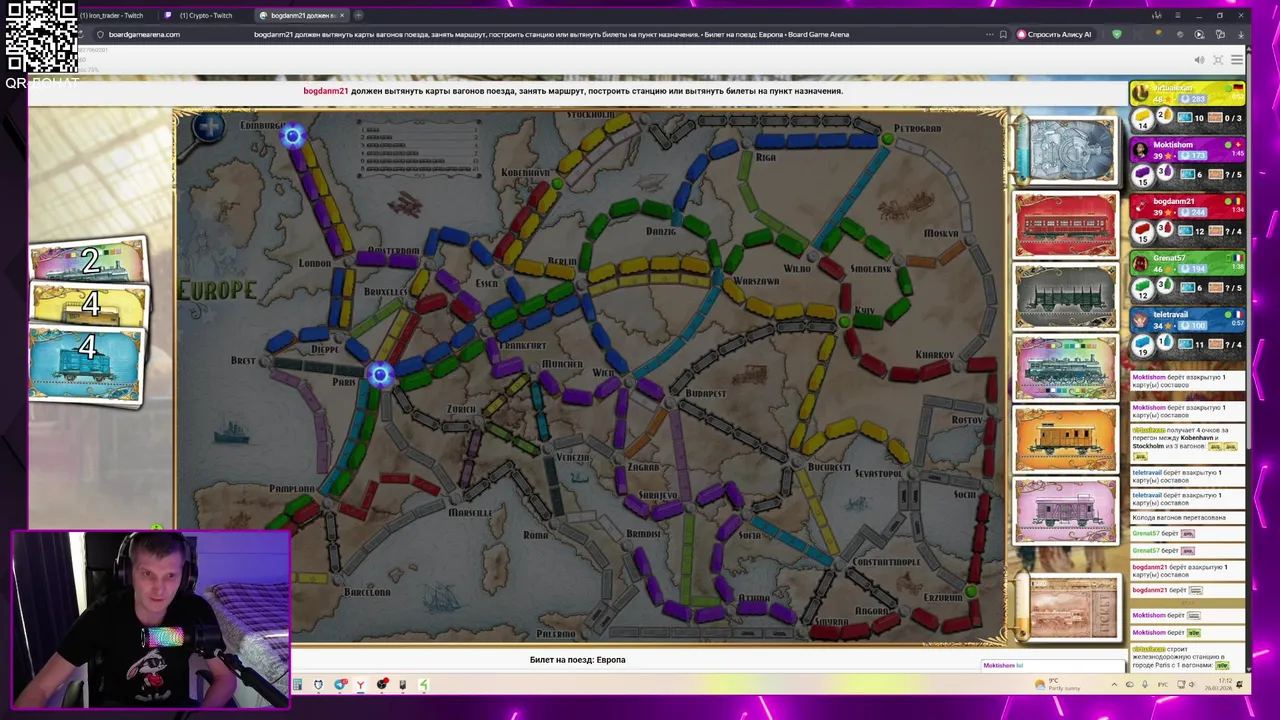The image size is (1280, 720).
Task: Click the Paris destination marker
Action: click(379, 375)
